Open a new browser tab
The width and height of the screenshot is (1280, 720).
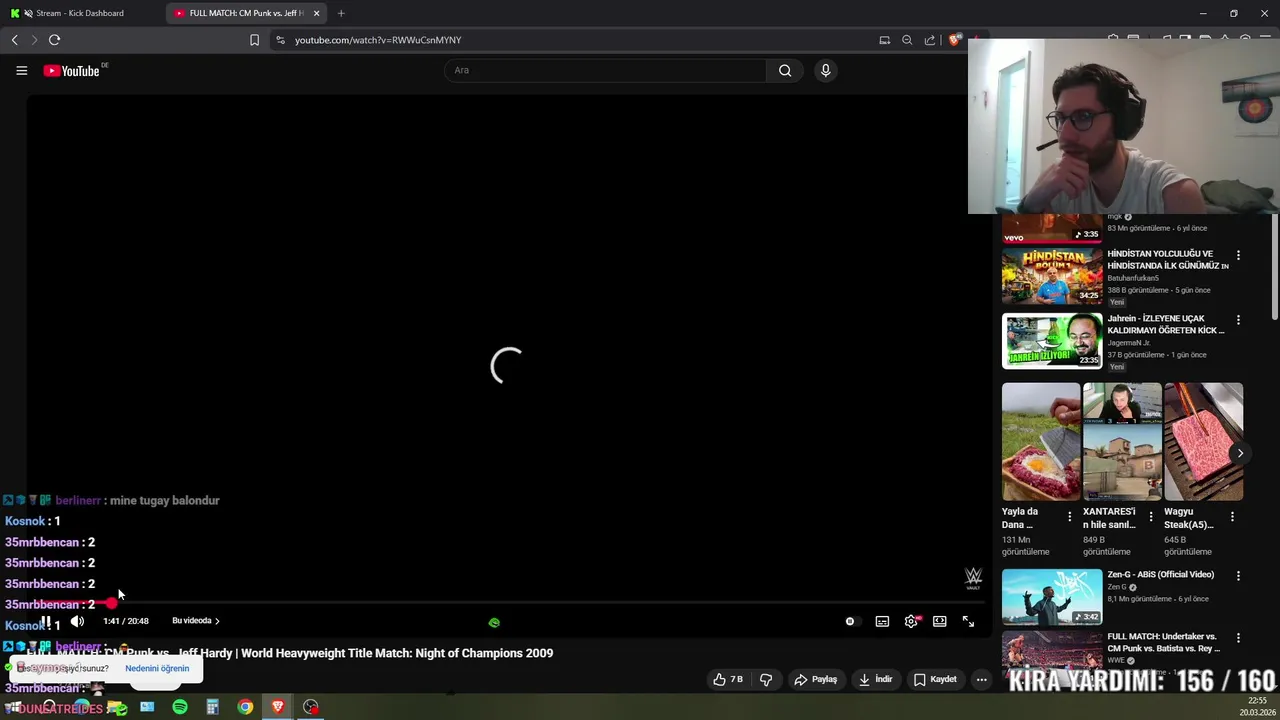[x=341, y=13]
